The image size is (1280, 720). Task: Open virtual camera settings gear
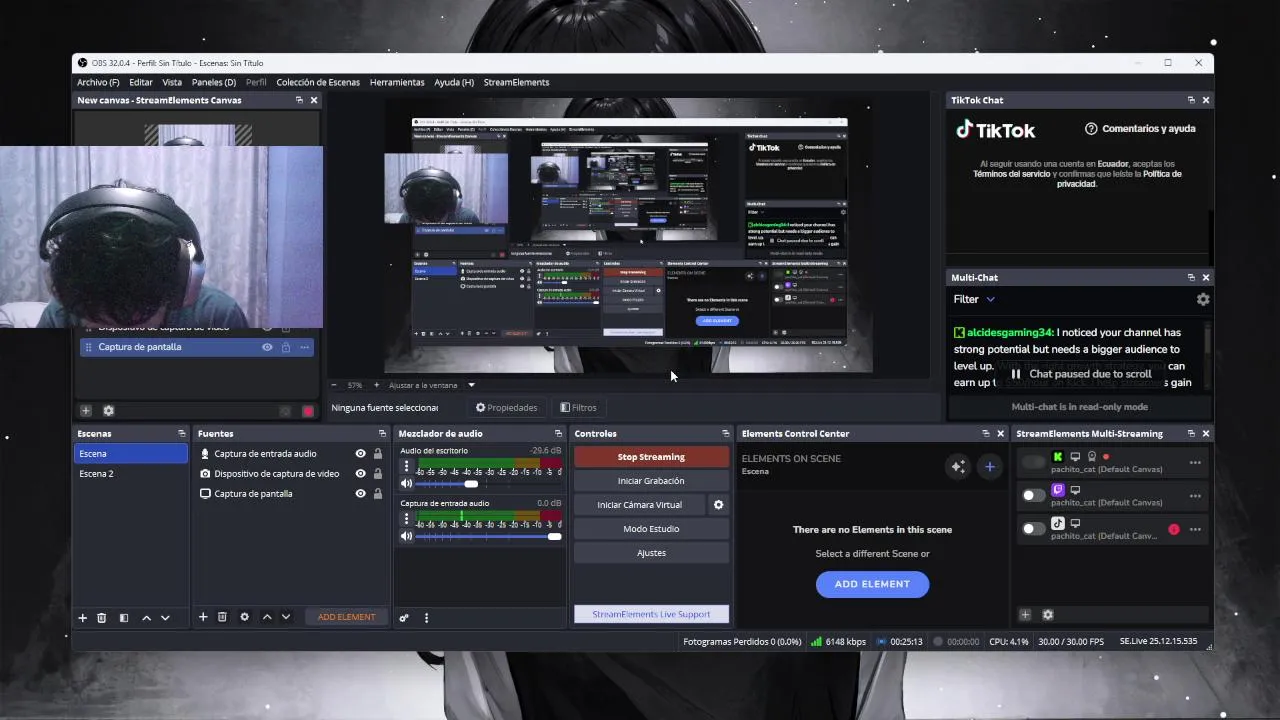pyautogui.click(x=718, y=505)
